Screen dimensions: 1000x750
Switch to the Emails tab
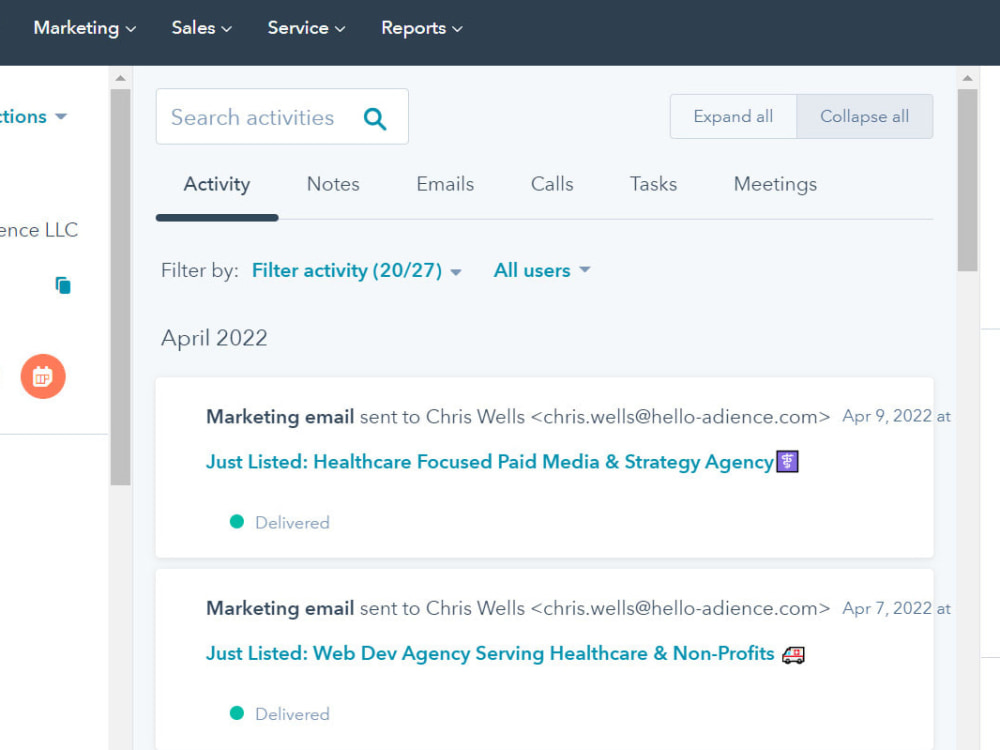(x=444, y=184)
